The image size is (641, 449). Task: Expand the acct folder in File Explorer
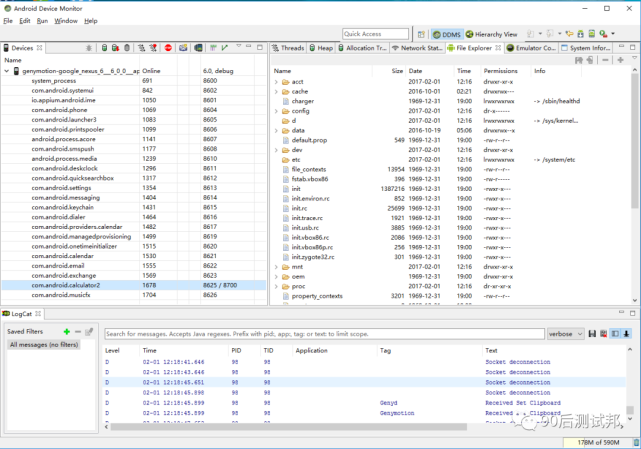[x=277, y=82]
